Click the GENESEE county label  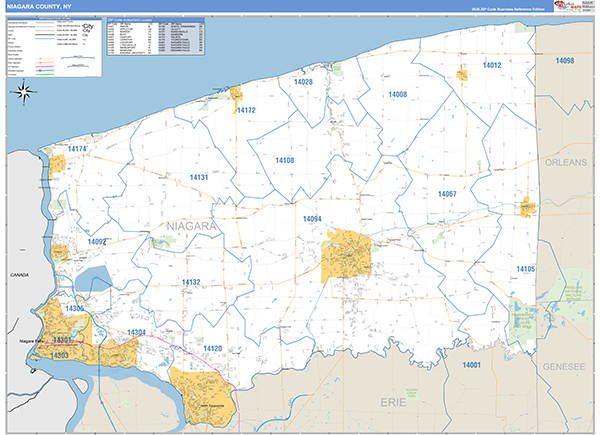[x=564, y=367]
